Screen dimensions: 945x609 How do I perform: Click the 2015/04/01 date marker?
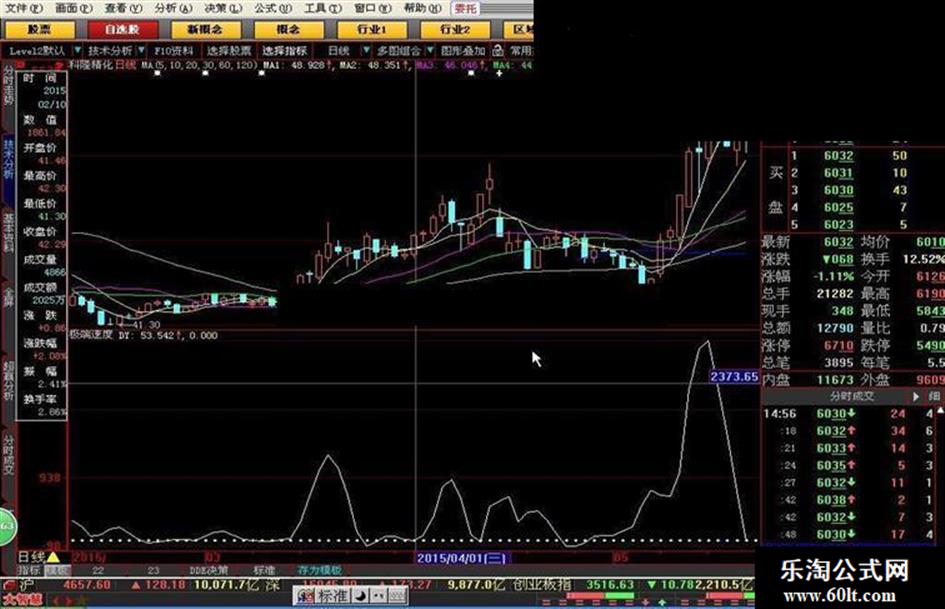462,558
